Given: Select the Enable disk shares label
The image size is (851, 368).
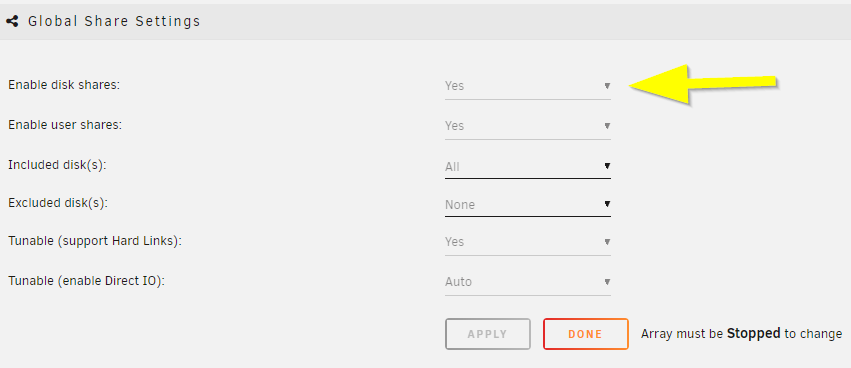Looking at the screenshot, I should 63,85.
